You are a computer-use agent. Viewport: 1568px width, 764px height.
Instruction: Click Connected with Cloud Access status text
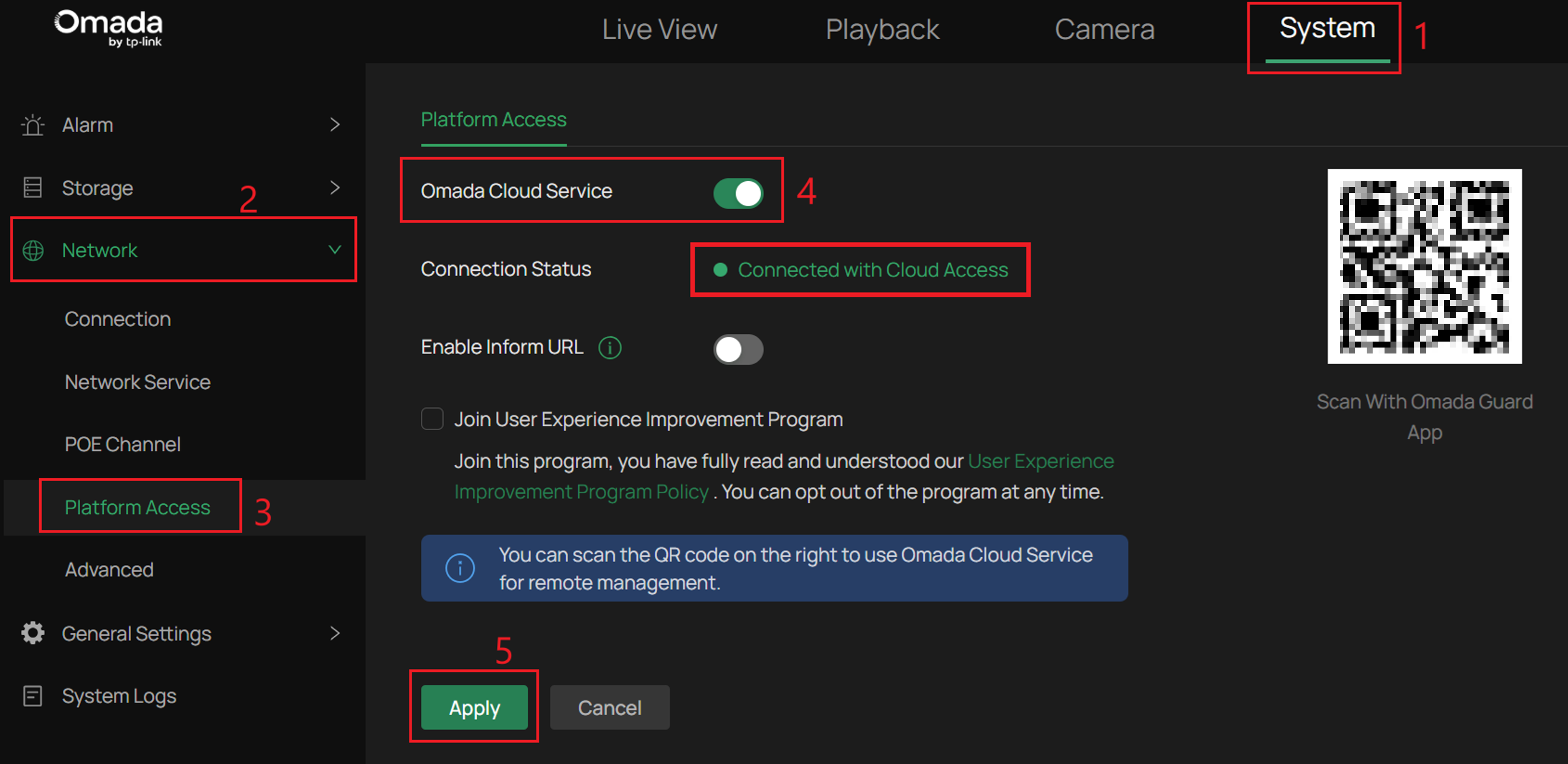pyautogui.click(x=873, y=269)
